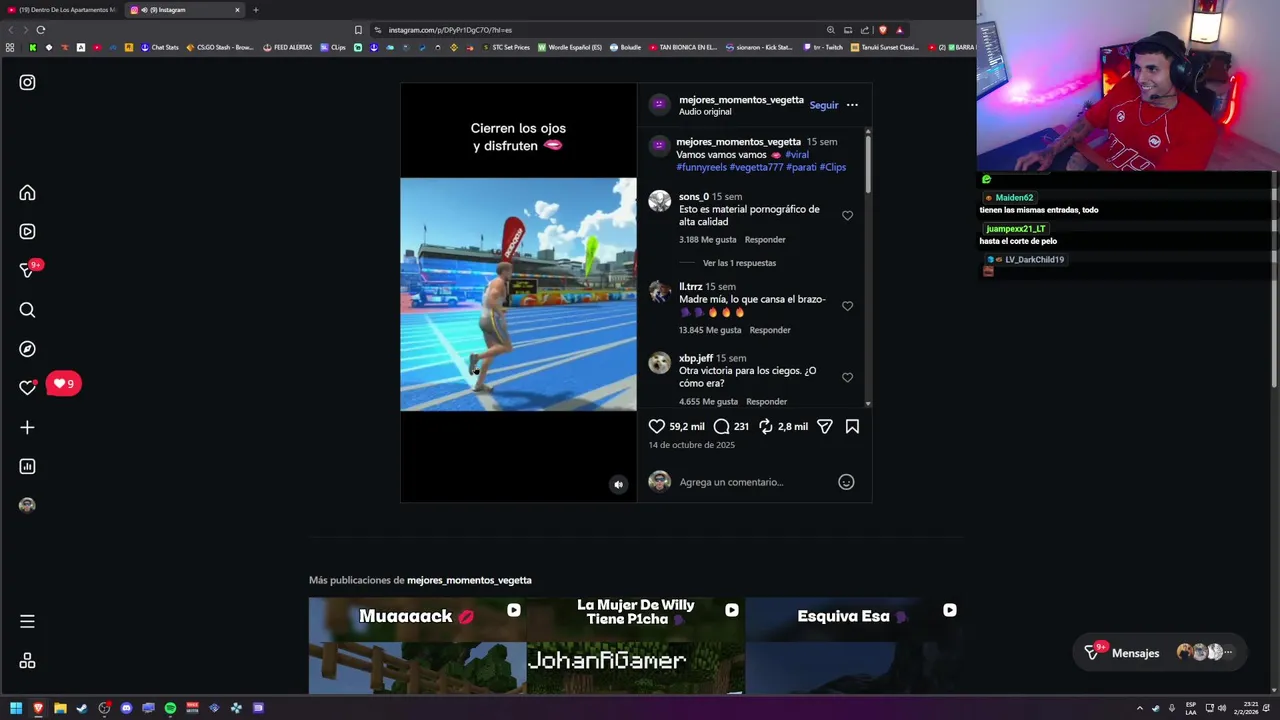The image size is (1280, 720).
Task: Open the Esquiva Esa reel thumbnail
Action: (x=853, y=646)
